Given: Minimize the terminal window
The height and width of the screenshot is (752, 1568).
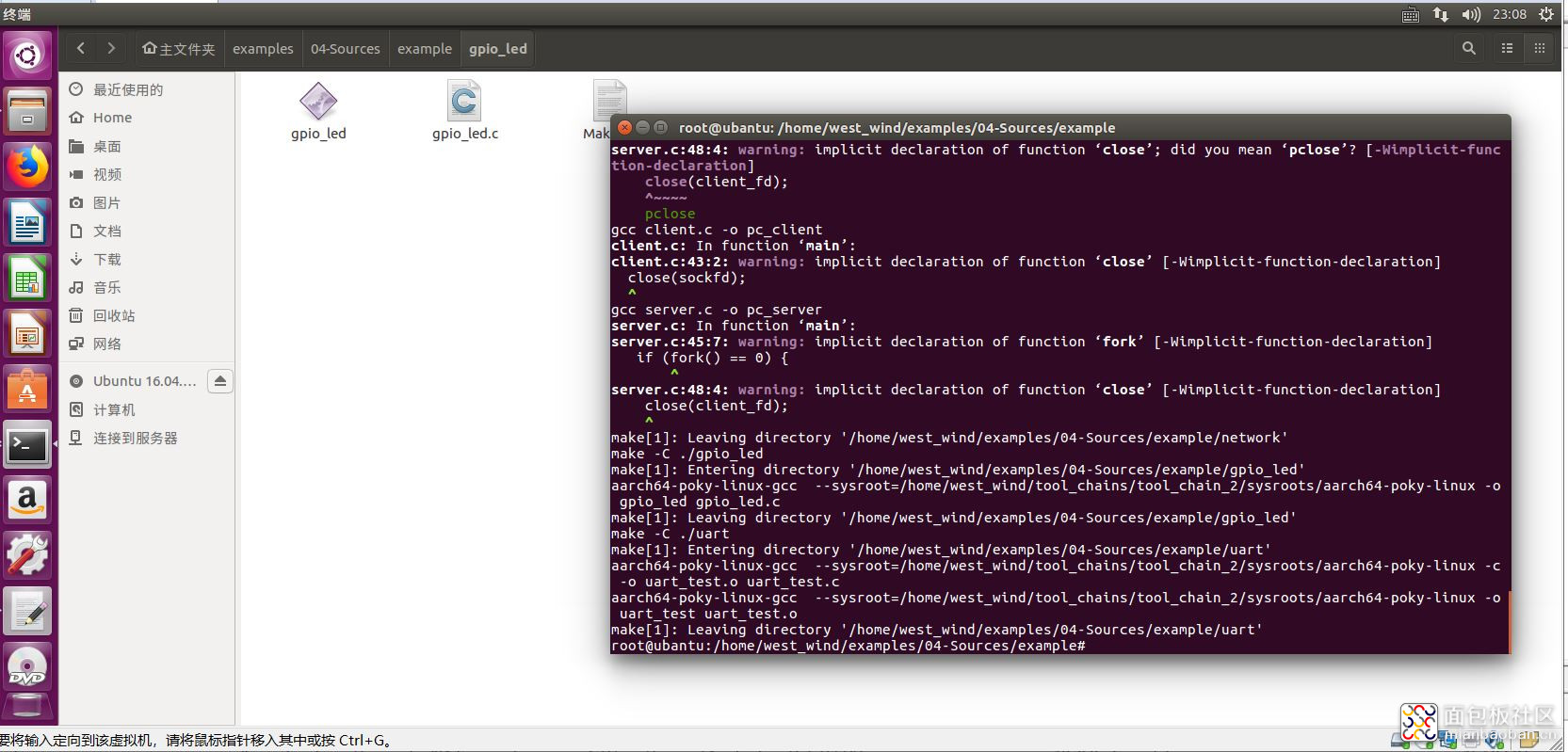Looking at the screenshot, I should [x=643, y=127].
